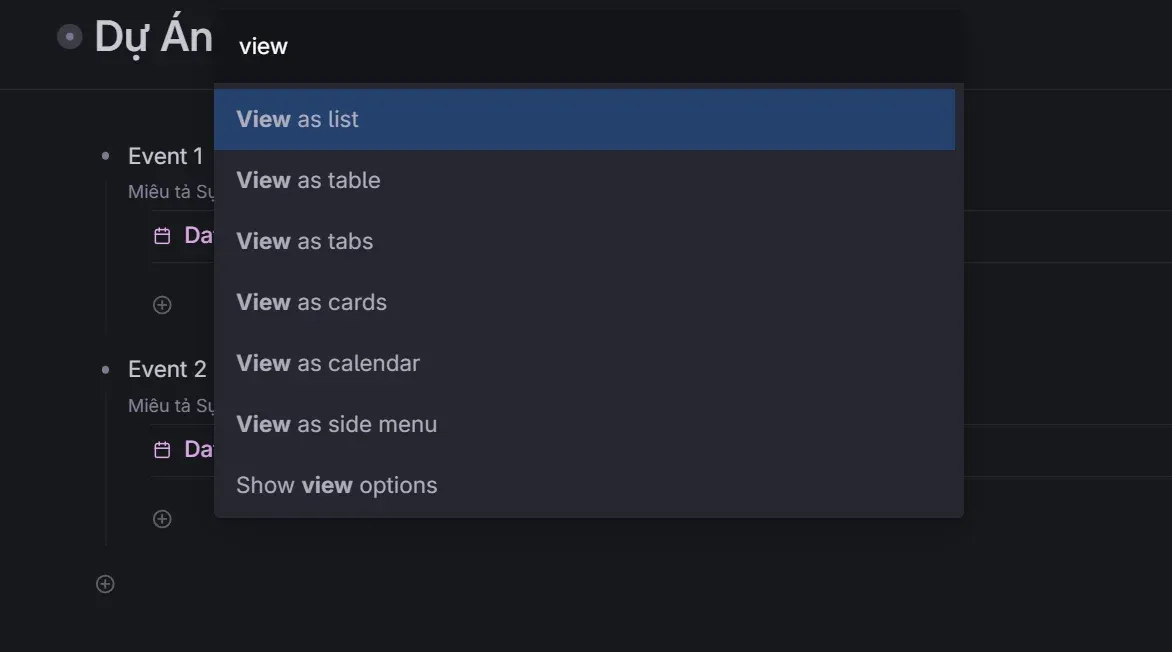This screenshot has width=1172, height=652.
Task: Click the bullet beside Event 1
Action: (x=105, y=156)
